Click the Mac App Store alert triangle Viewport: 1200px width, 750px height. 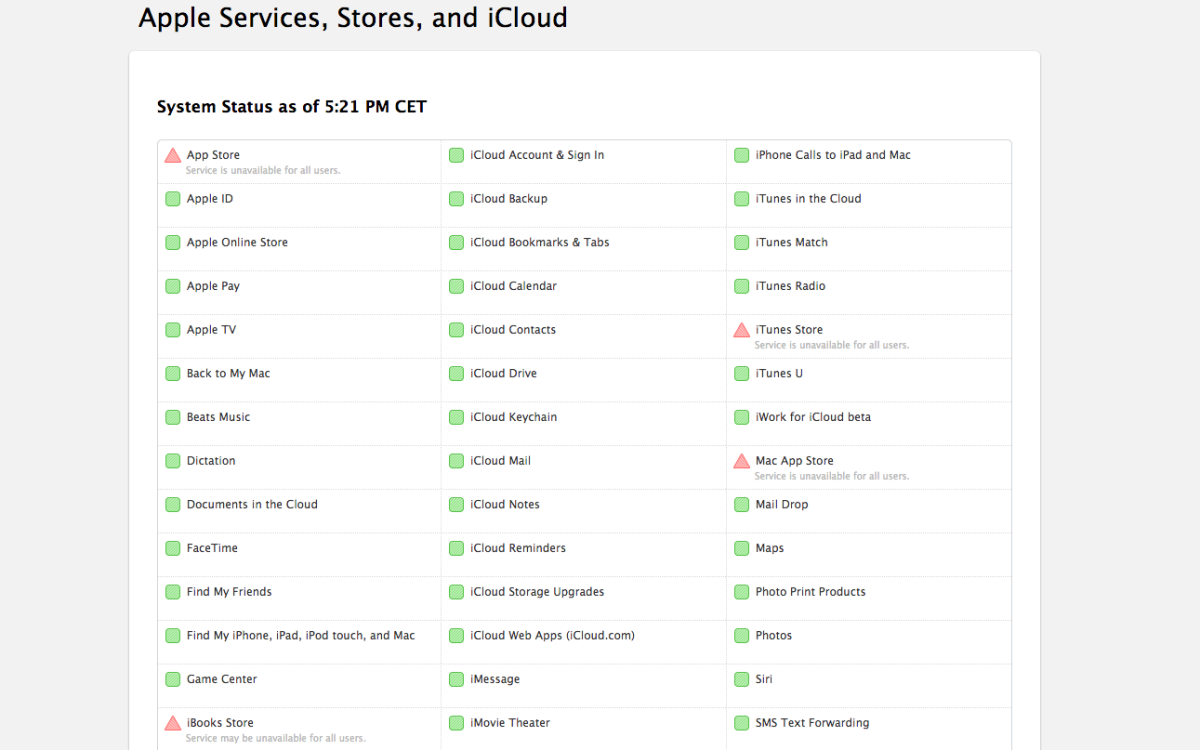click(x=741, y=461)
